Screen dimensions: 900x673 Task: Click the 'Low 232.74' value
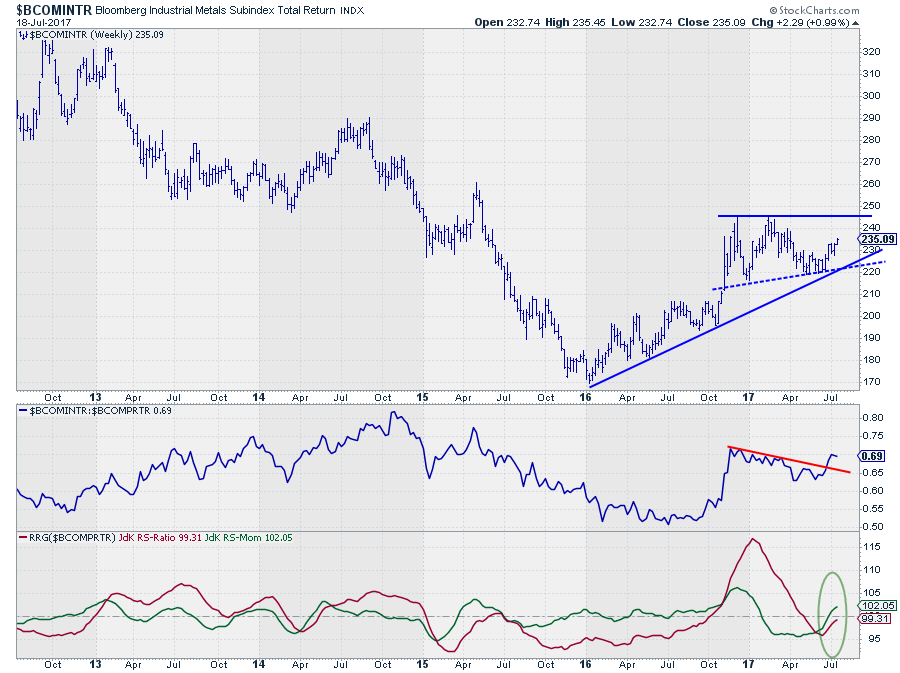pyautogui.click(x=642, y=22)
